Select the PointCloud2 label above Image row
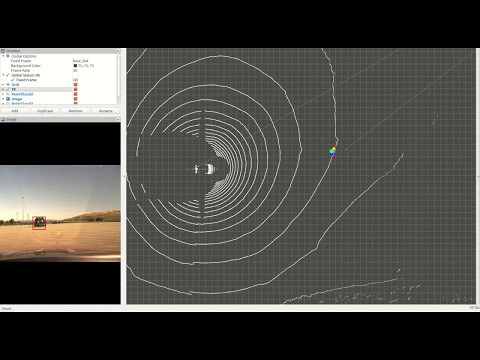The image size is (480, 360). pyautogui.click(x=22, y=94)
